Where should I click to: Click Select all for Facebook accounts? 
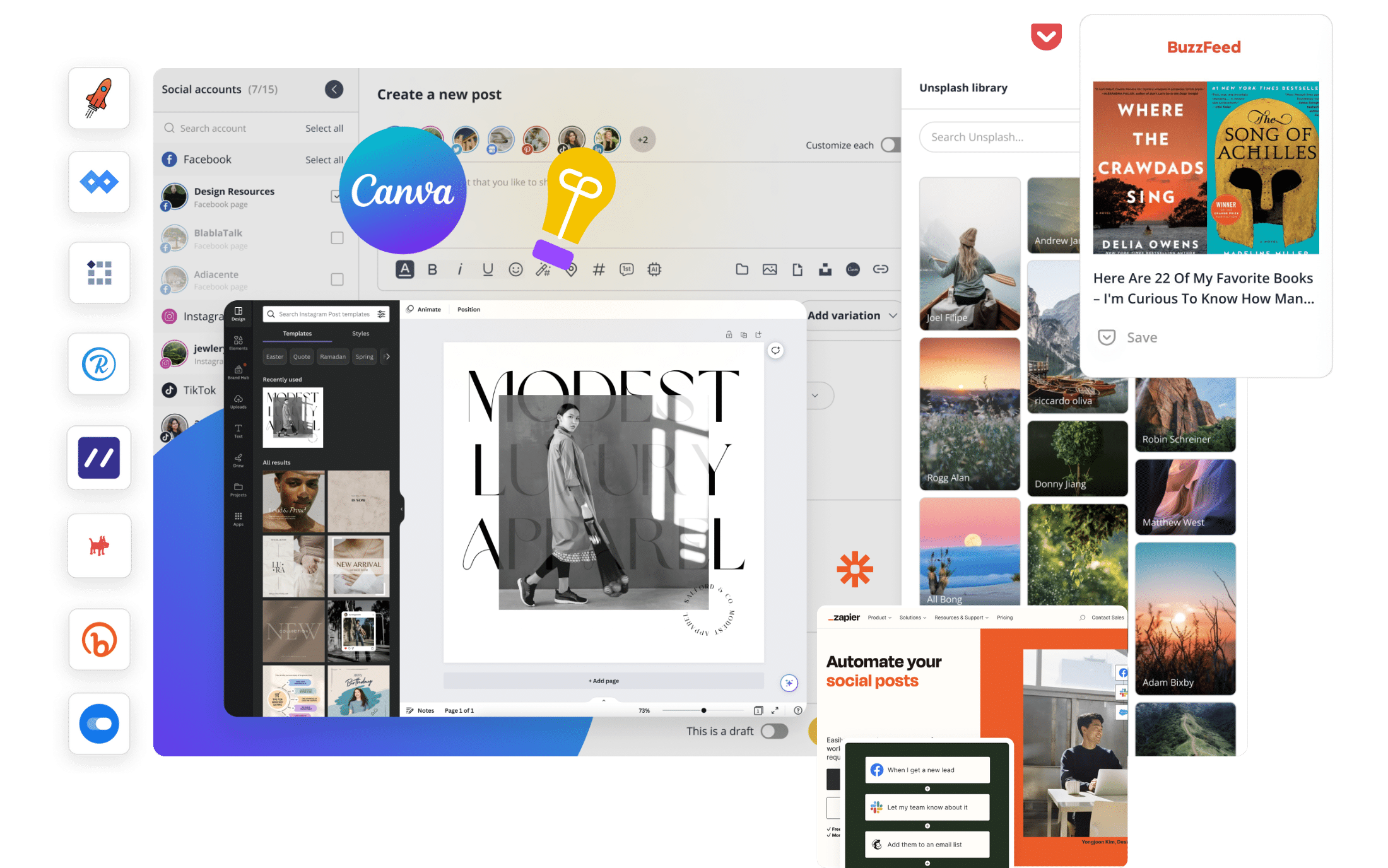click(x=324, y=160)
